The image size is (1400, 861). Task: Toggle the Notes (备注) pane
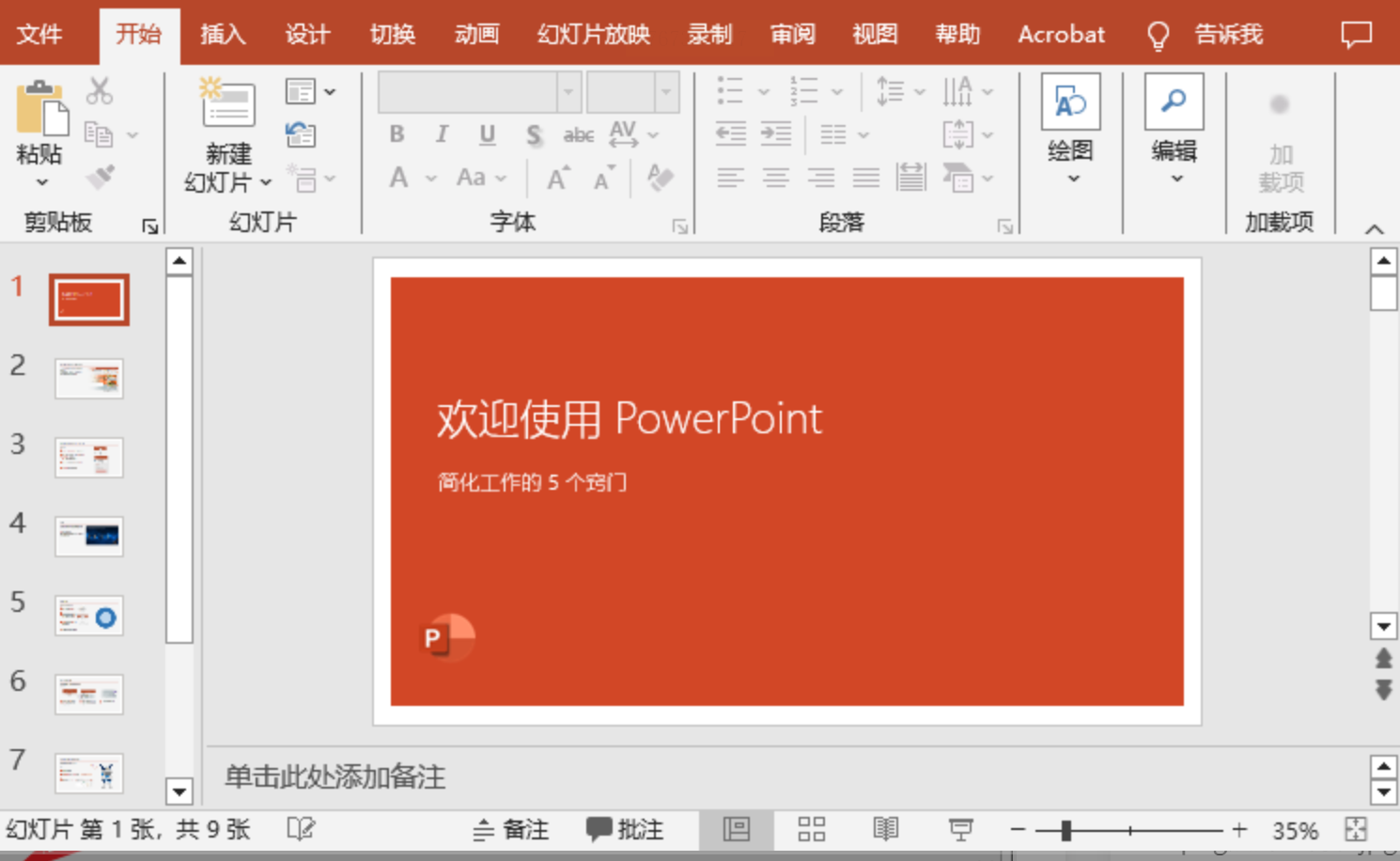point(511,829)
